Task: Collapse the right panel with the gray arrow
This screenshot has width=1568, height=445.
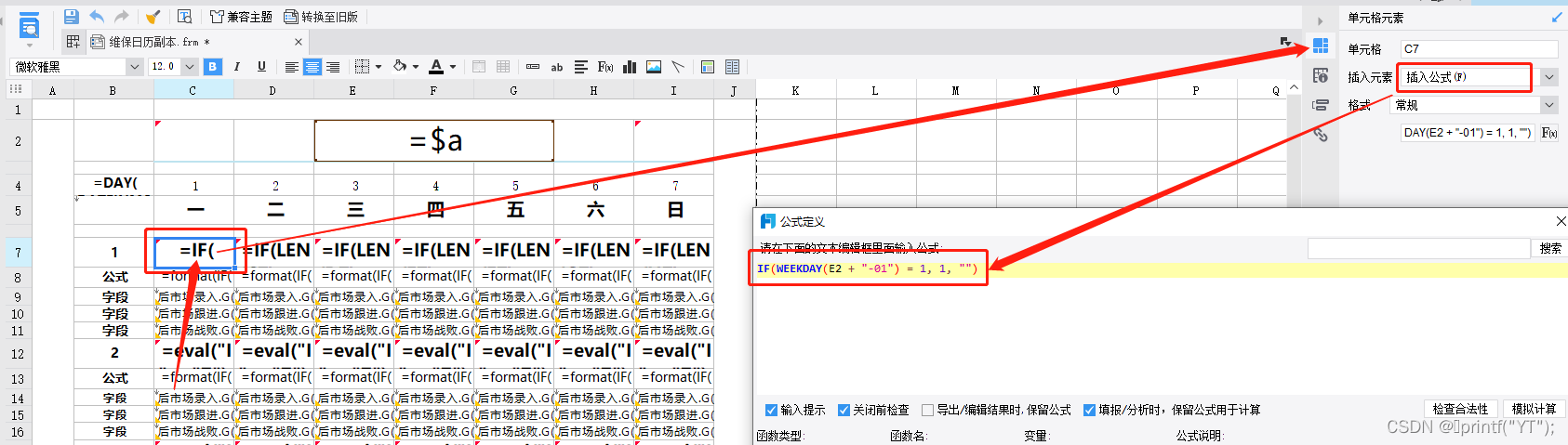Action: [x=1320, y=21]
